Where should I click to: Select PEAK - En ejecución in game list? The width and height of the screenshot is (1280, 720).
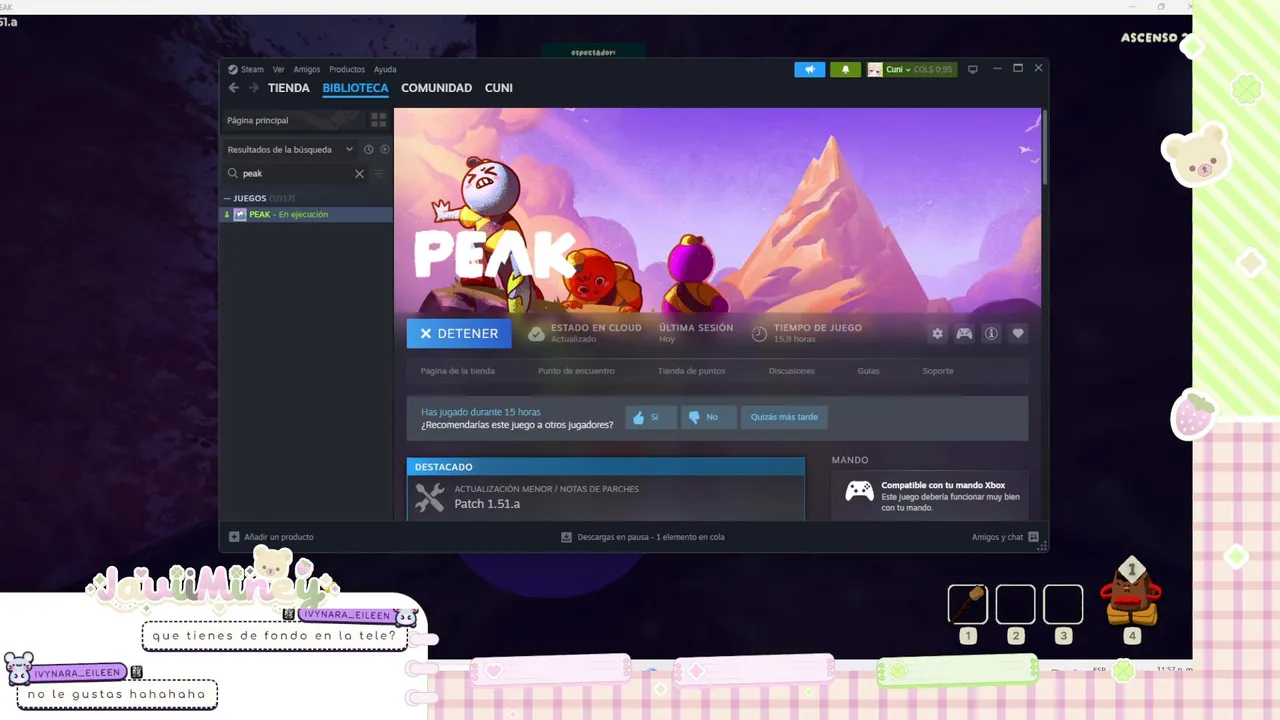(306, 215)
